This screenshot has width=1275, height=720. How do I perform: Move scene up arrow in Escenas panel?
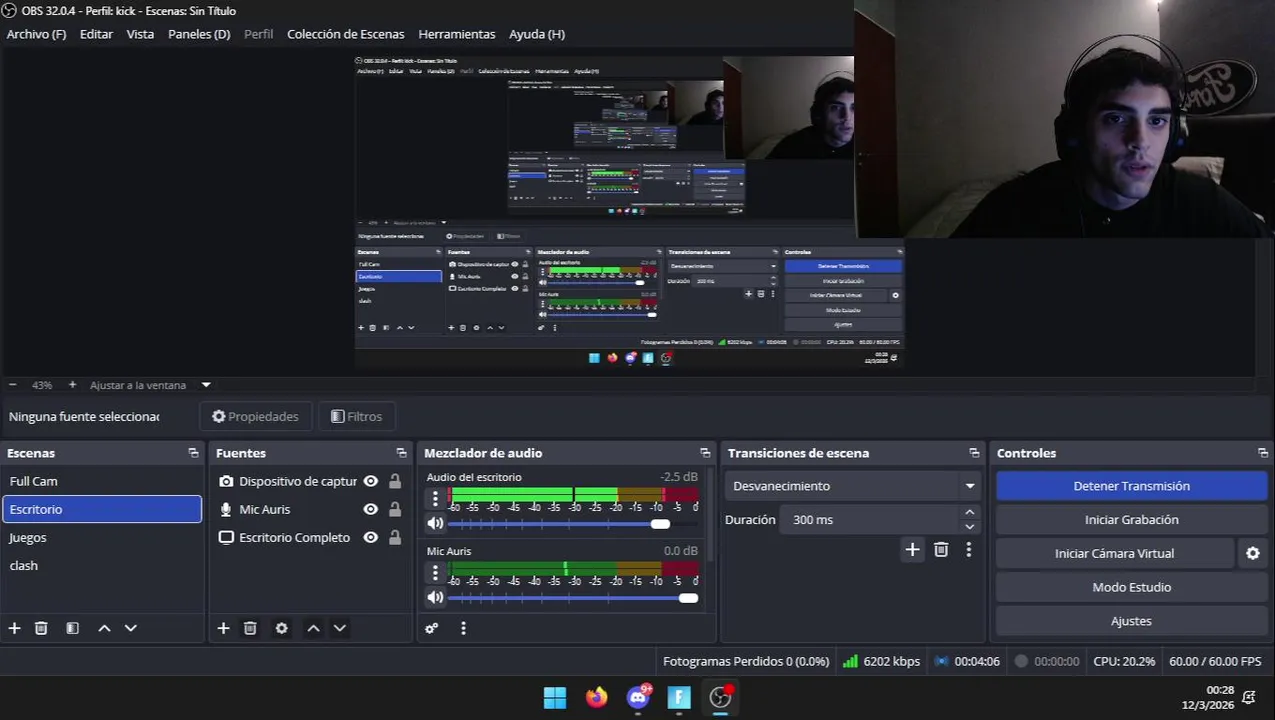point(104,628)
